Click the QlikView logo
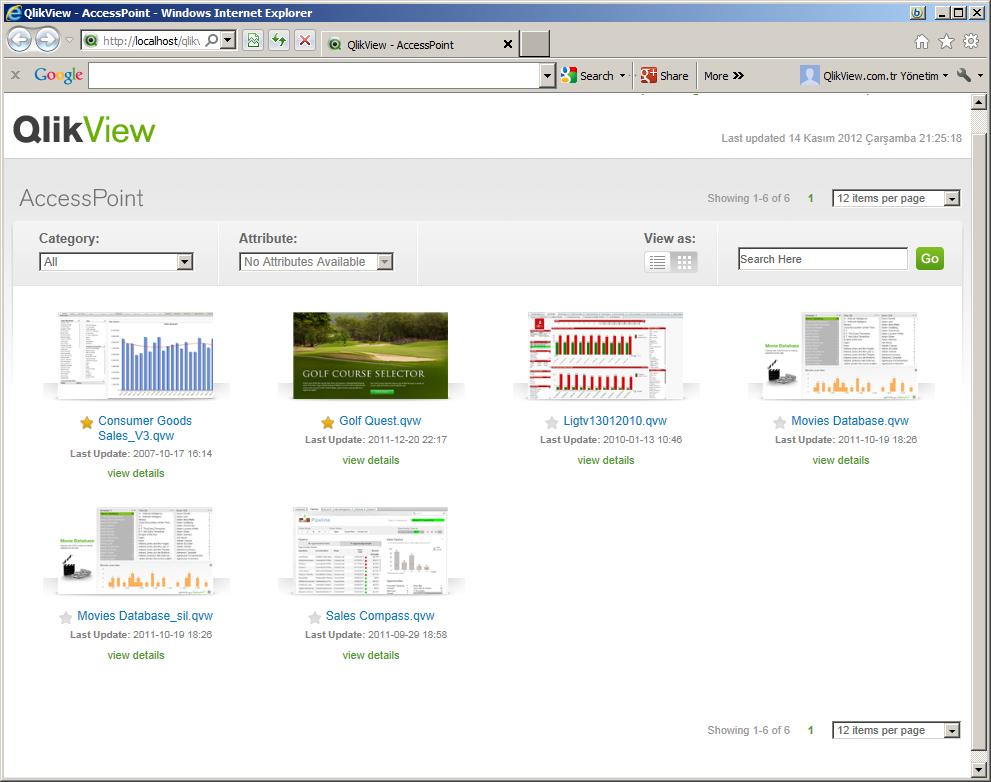This screenshot has height=782, width=991. pos(84,130)
